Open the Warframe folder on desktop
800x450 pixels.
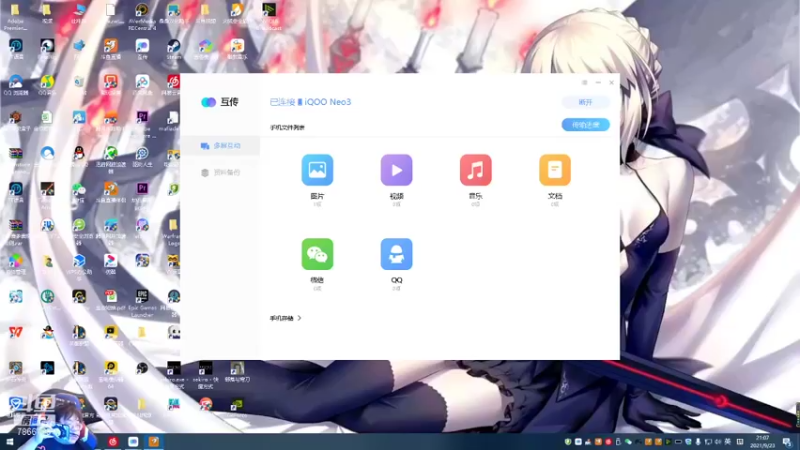(173, 232)
